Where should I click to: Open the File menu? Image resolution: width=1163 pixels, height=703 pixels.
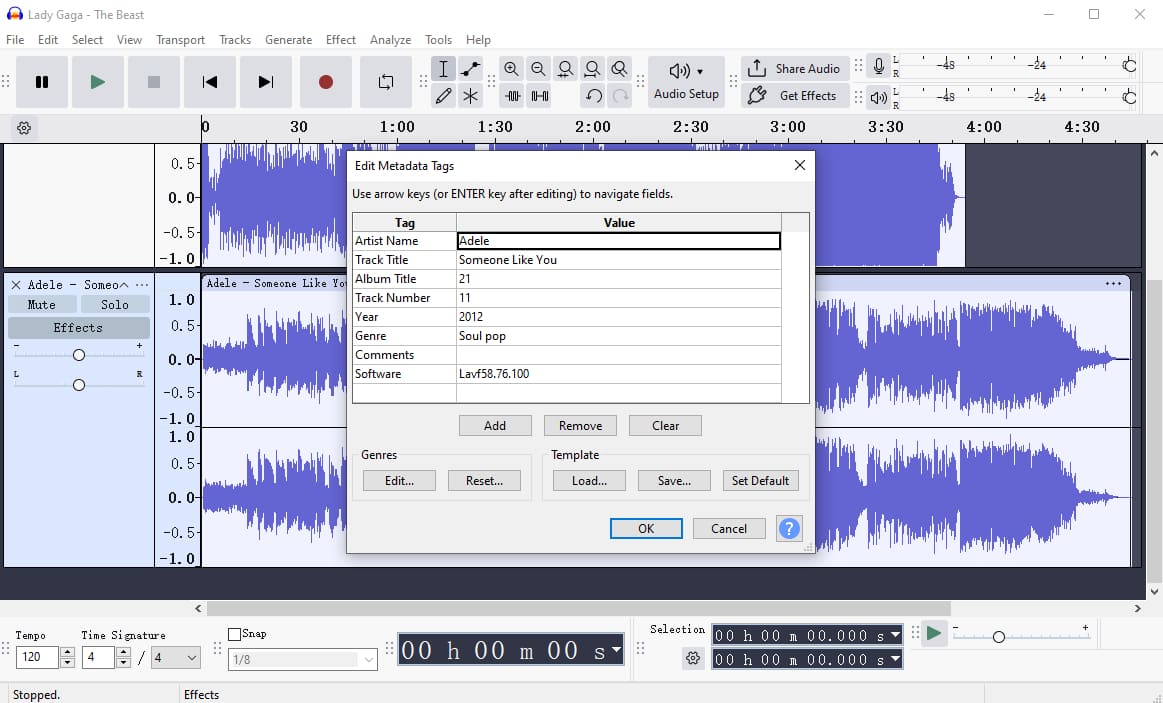point(15,39)
